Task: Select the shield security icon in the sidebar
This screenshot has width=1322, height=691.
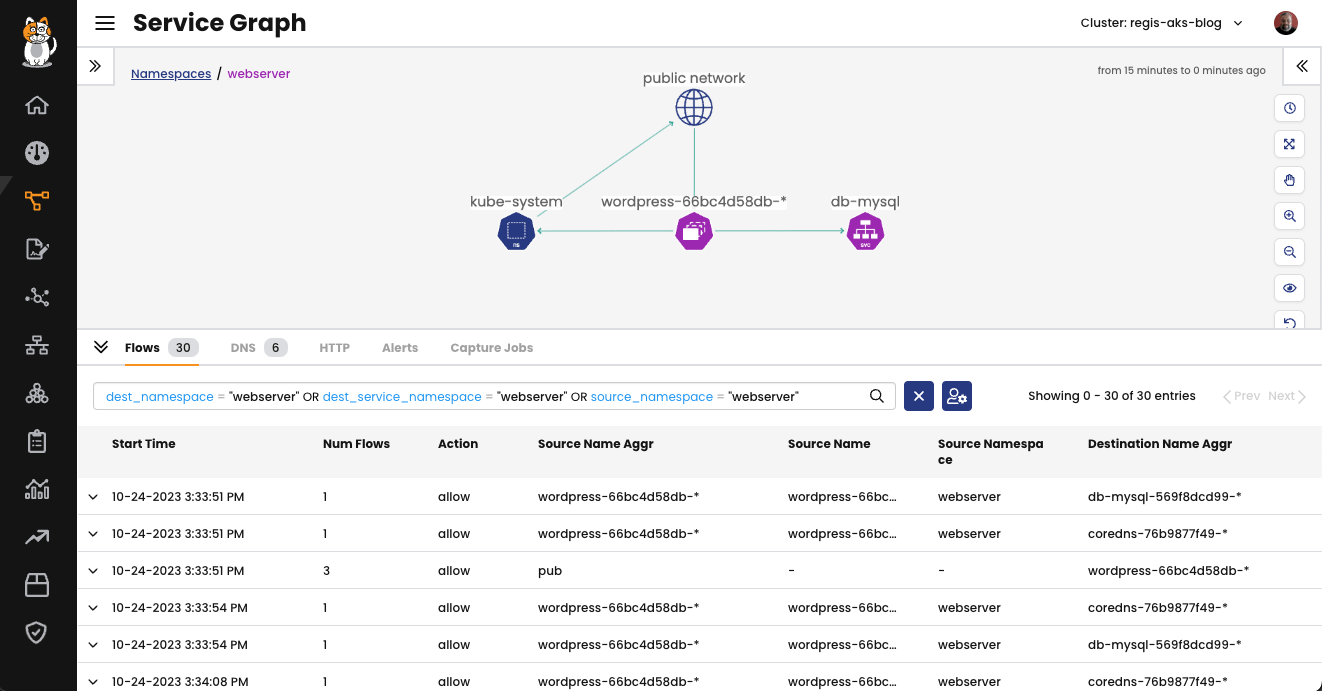Action: pos(37,632)
